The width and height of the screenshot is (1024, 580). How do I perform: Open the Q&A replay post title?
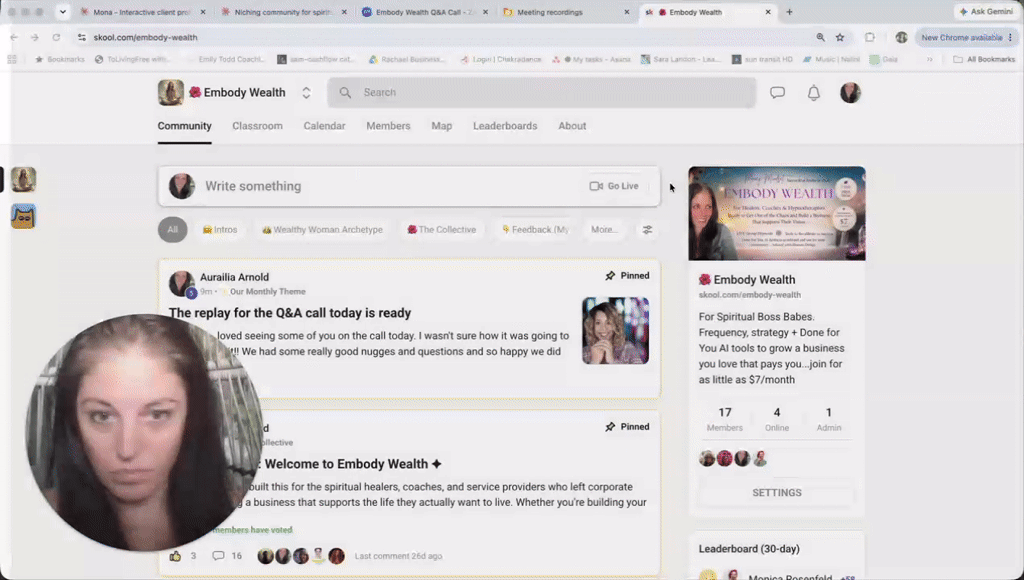pyautogui.click(x=290, y=313)
